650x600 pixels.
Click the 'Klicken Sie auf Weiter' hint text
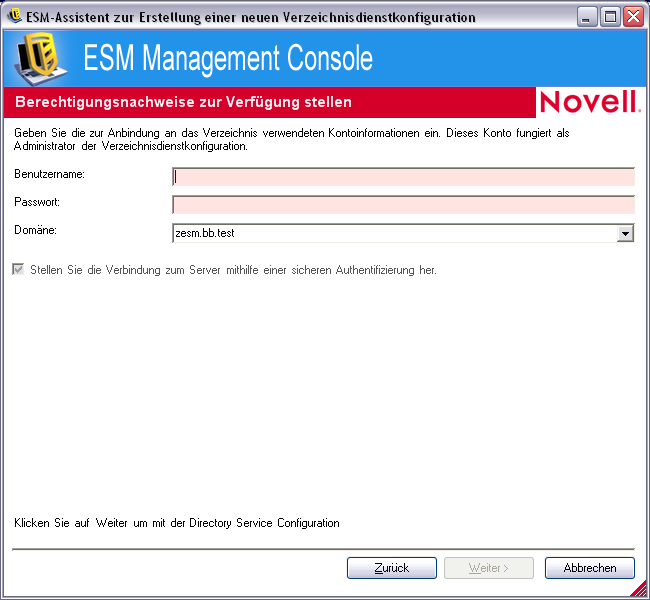177,523
